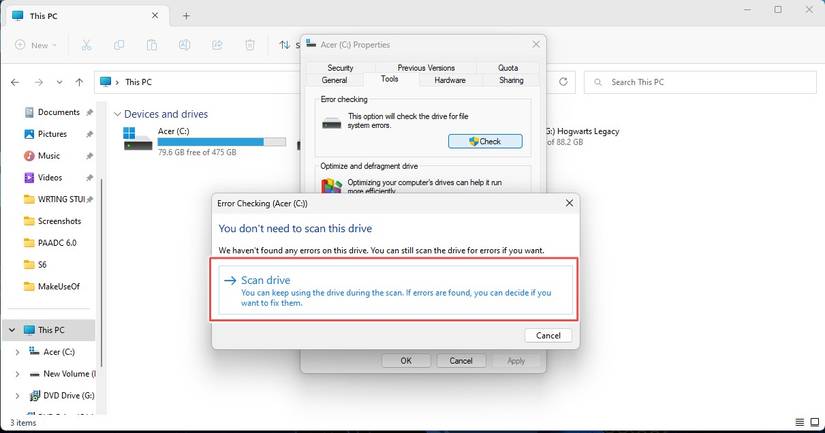Click the Paste toolbar icon
Image resolution: width=825 pixels, height=433 pixels.
click(152, 45)
